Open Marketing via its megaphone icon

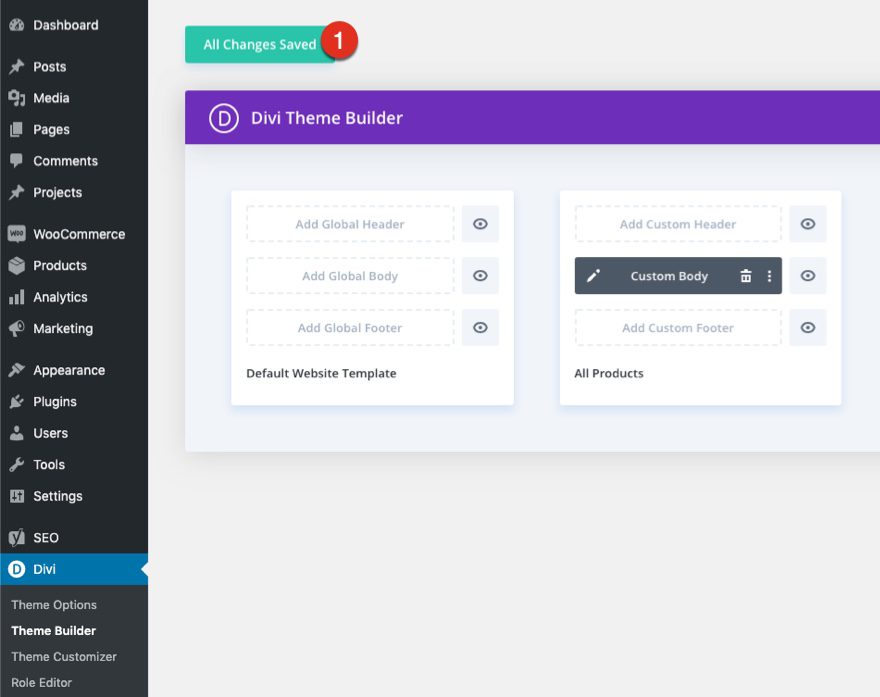pos(17,328)
